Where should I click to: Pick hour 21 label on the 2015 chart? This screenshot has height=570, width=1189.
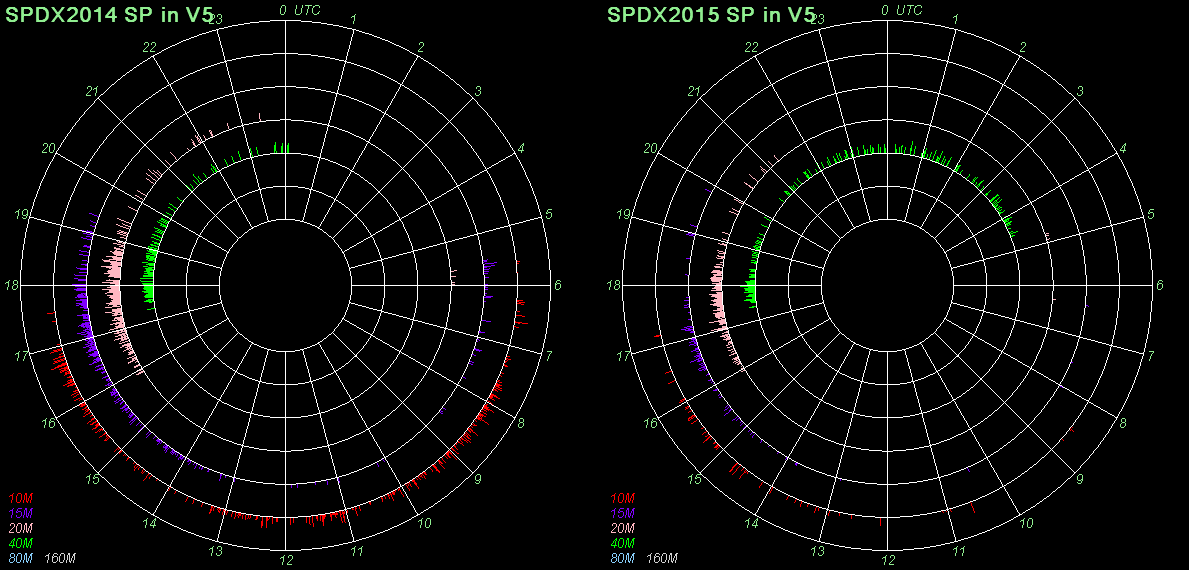pos(693,92)
